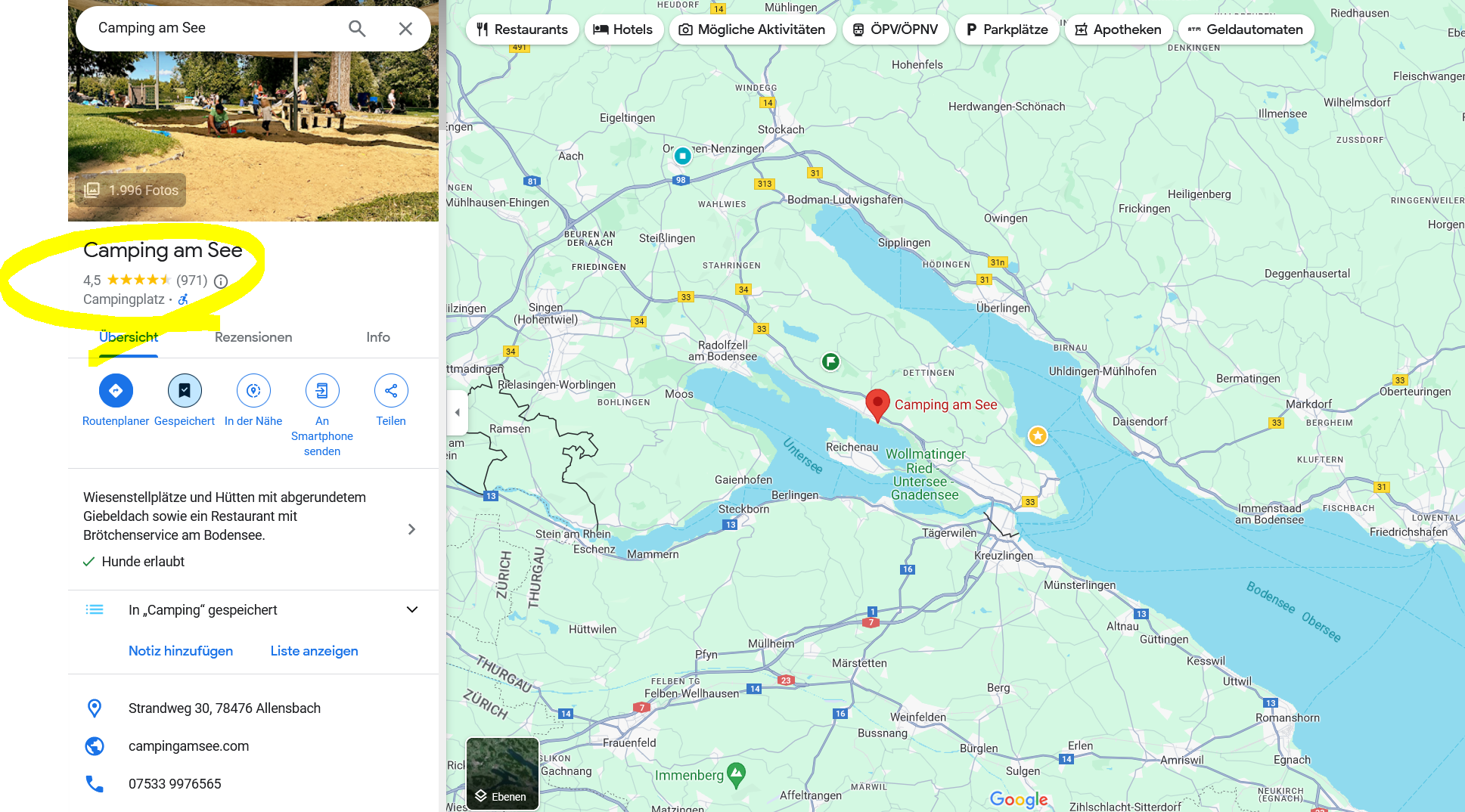Screen dimensions: 1465x812
Task: Open the campingamsee.com website link
Action: (188, 746)
